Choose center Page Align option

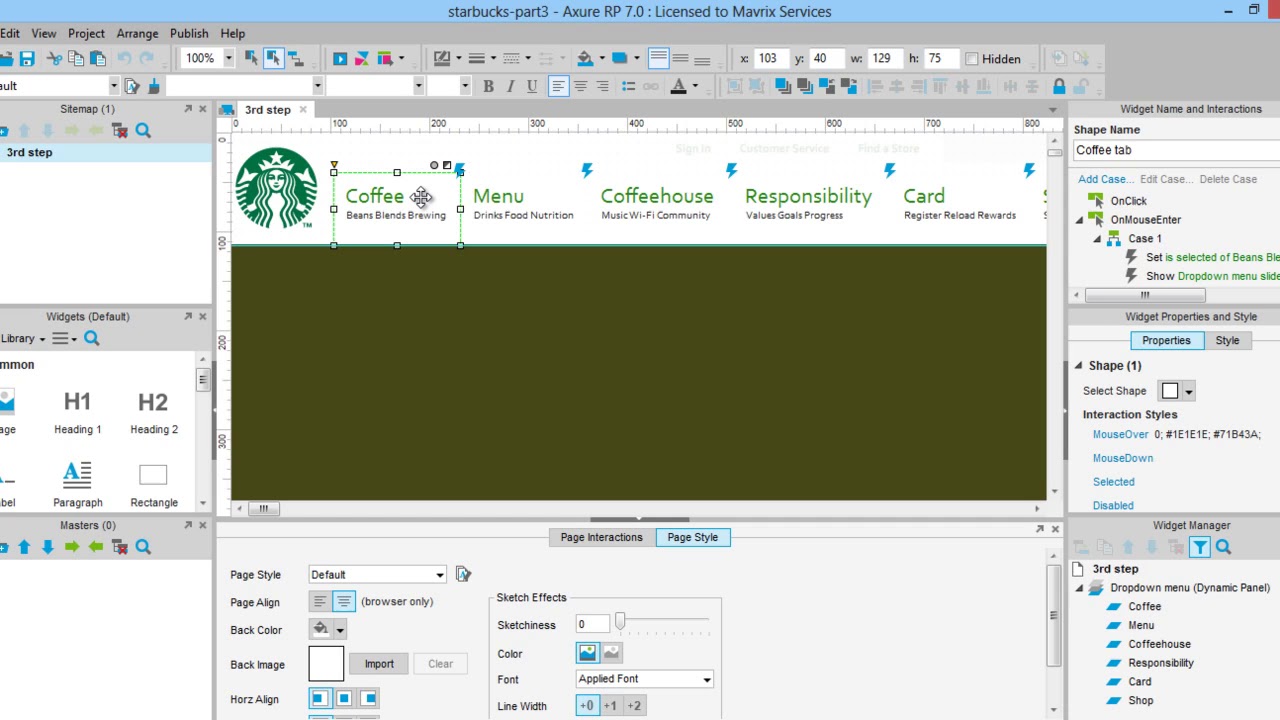344,601
